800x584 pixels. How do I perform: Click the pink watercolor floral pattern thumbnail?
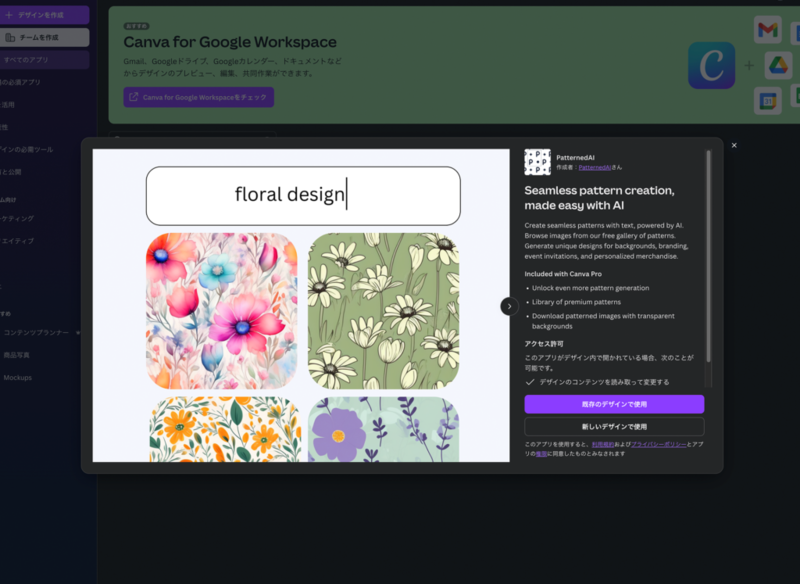click(x=221, y=311)
